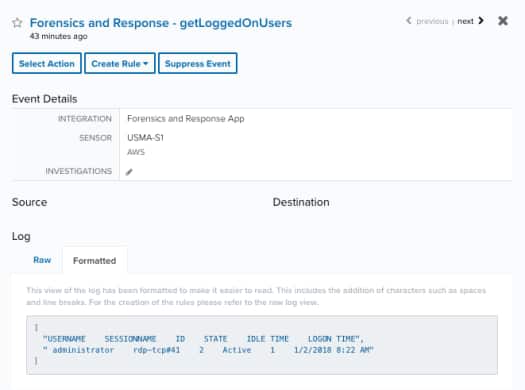Image resolution: width=525 pixels, height=390 pixels.
Task: Click the Destination section heading
Action: tap(301, 202)
